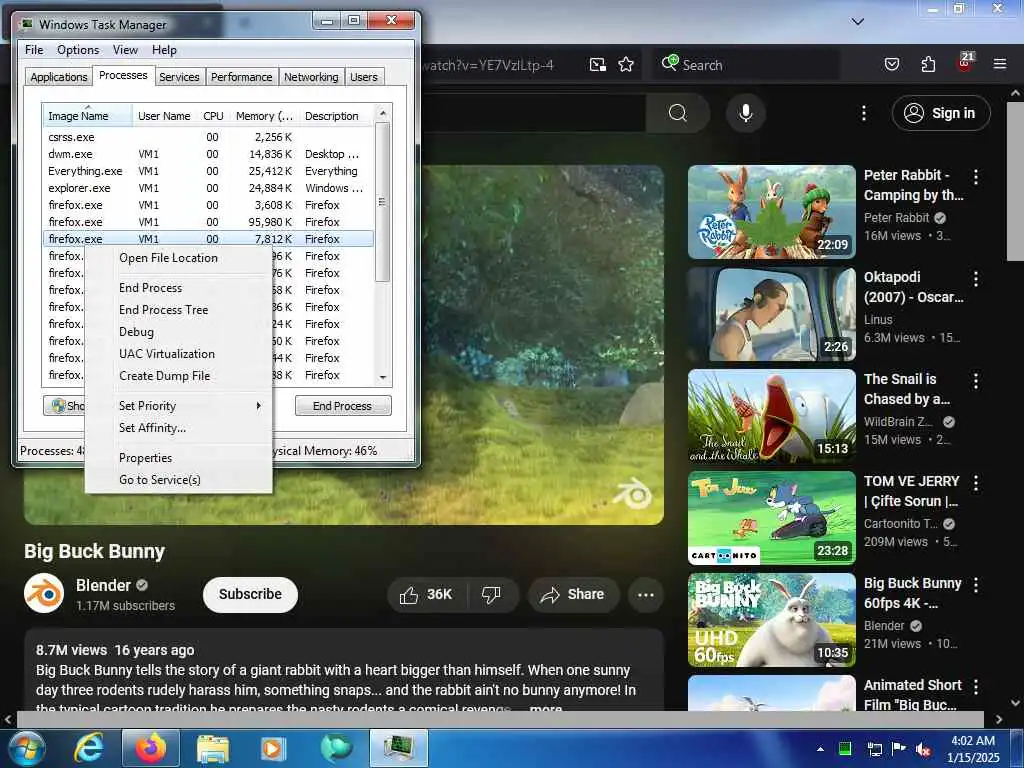Image resolution: width=1024 pixels, height=768 pixels.
Task: Select Debug in context menu
Action: click(x=136, y=332)
